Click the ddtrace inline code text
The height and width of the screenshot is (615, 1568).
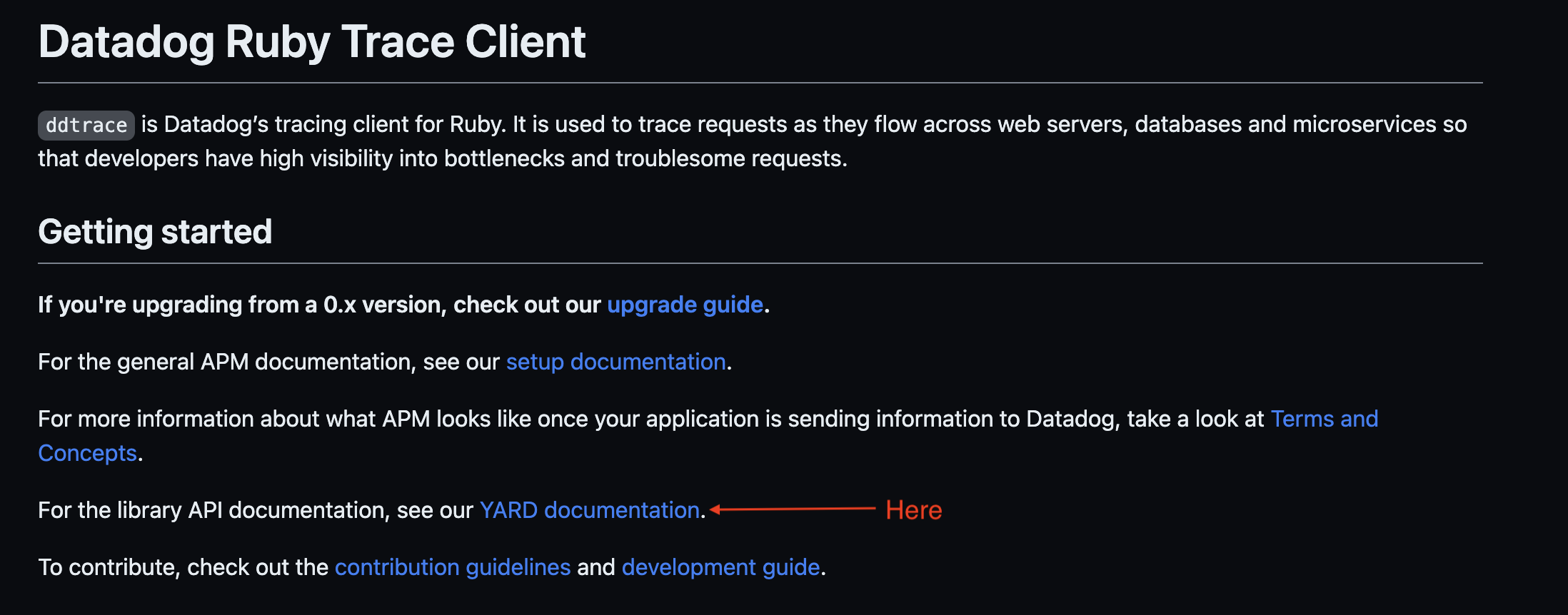point(86,126)
